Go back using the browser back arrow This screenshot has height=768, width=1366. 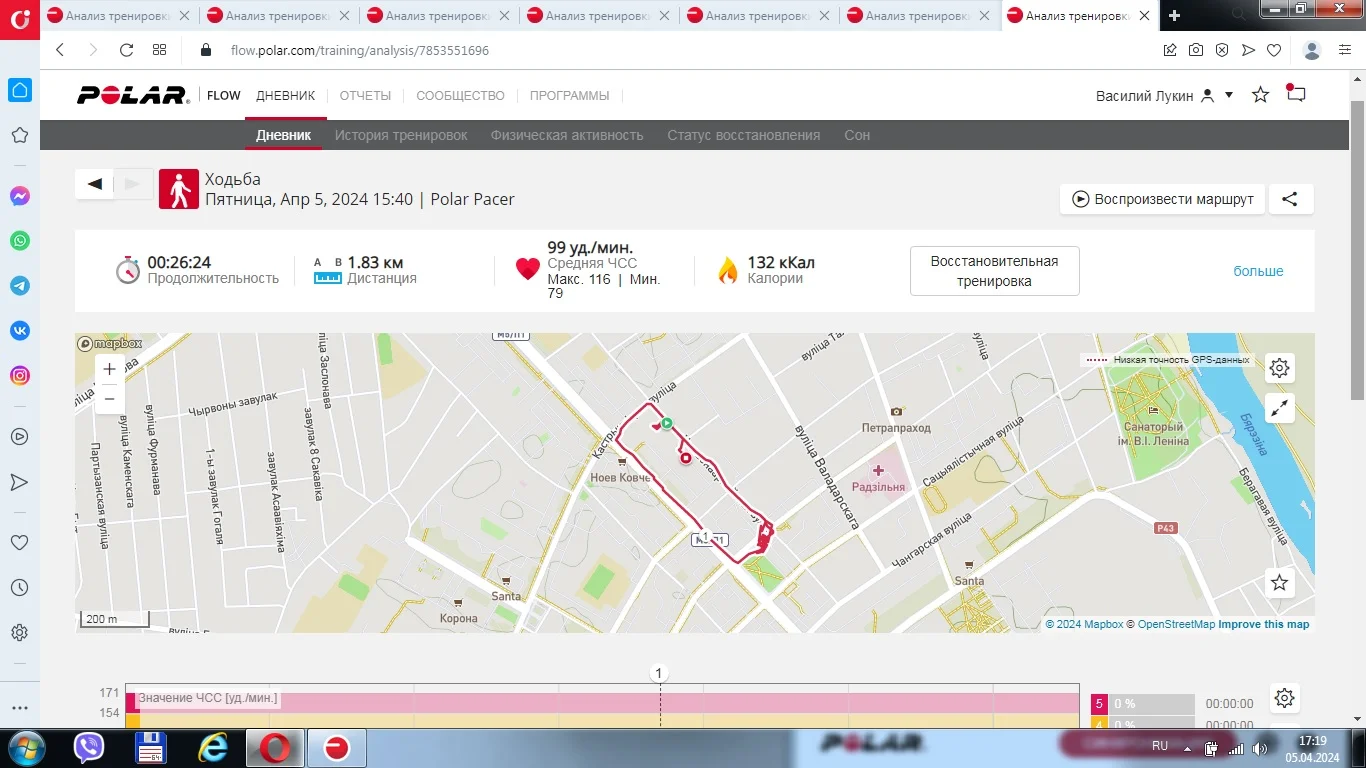click(x=60, y=50)
